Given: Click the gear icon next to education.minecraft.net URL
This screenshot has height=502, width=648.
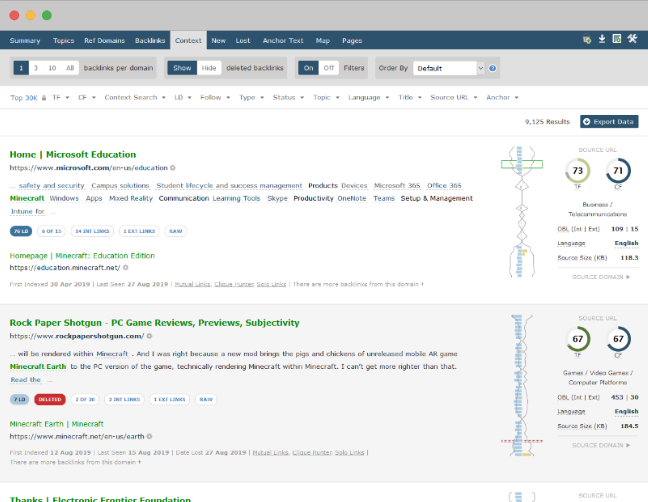Looking at the screenshot, I should point(126,267).
